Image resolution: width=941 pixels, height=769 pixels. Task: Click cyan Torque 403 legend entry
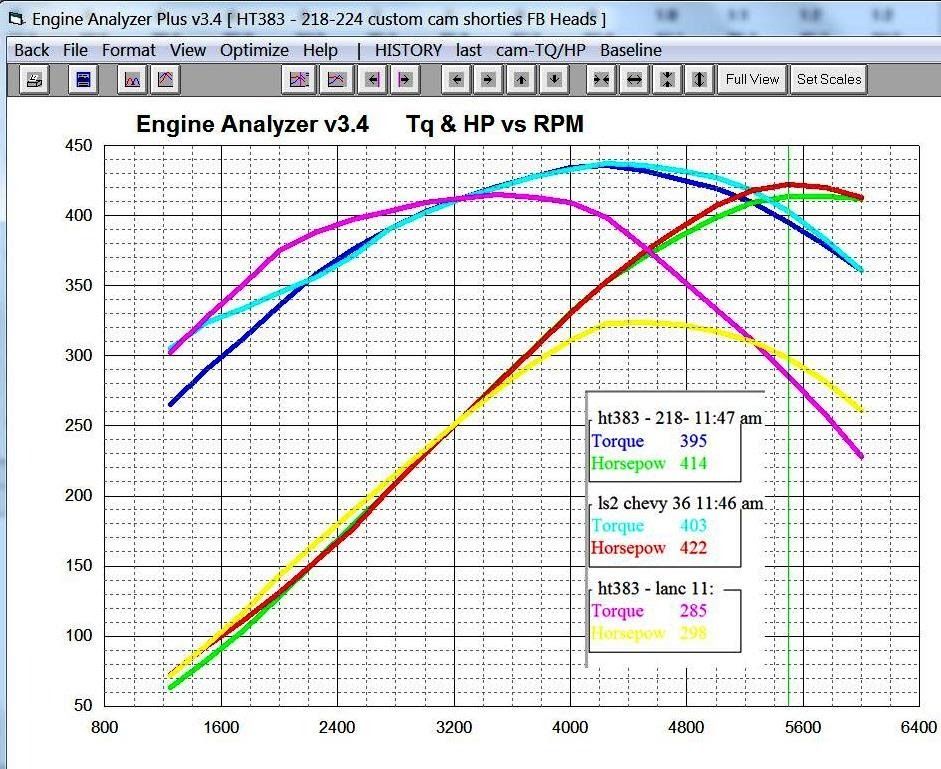649,526
